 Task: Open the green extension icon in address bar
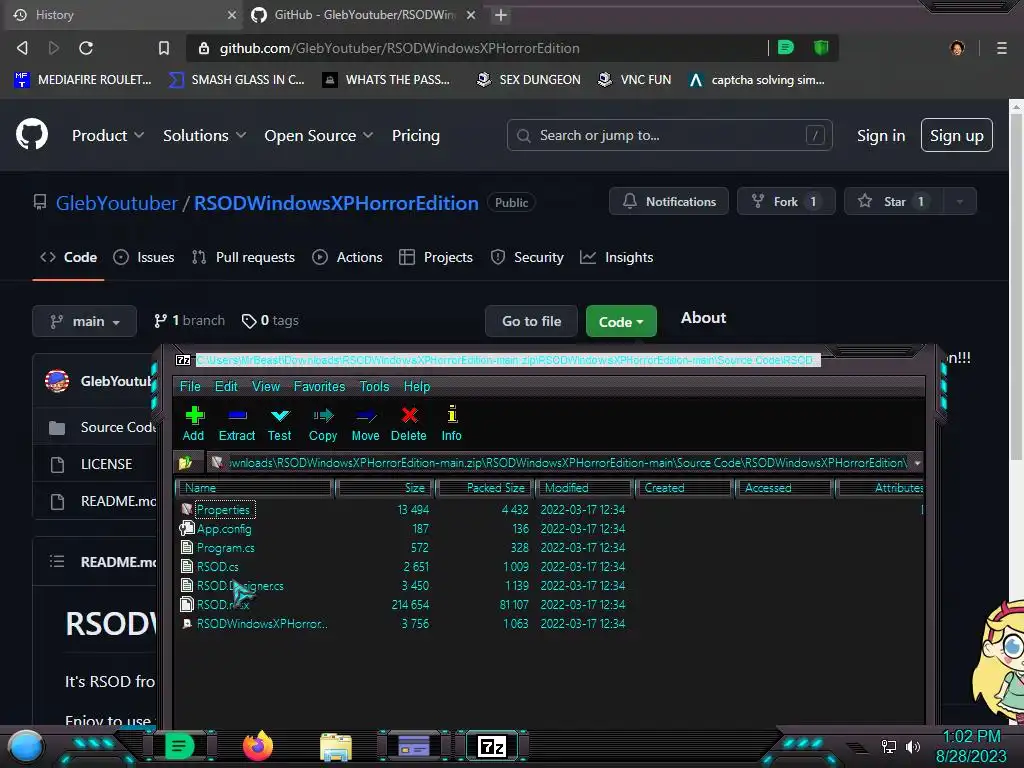coord(786,48)
